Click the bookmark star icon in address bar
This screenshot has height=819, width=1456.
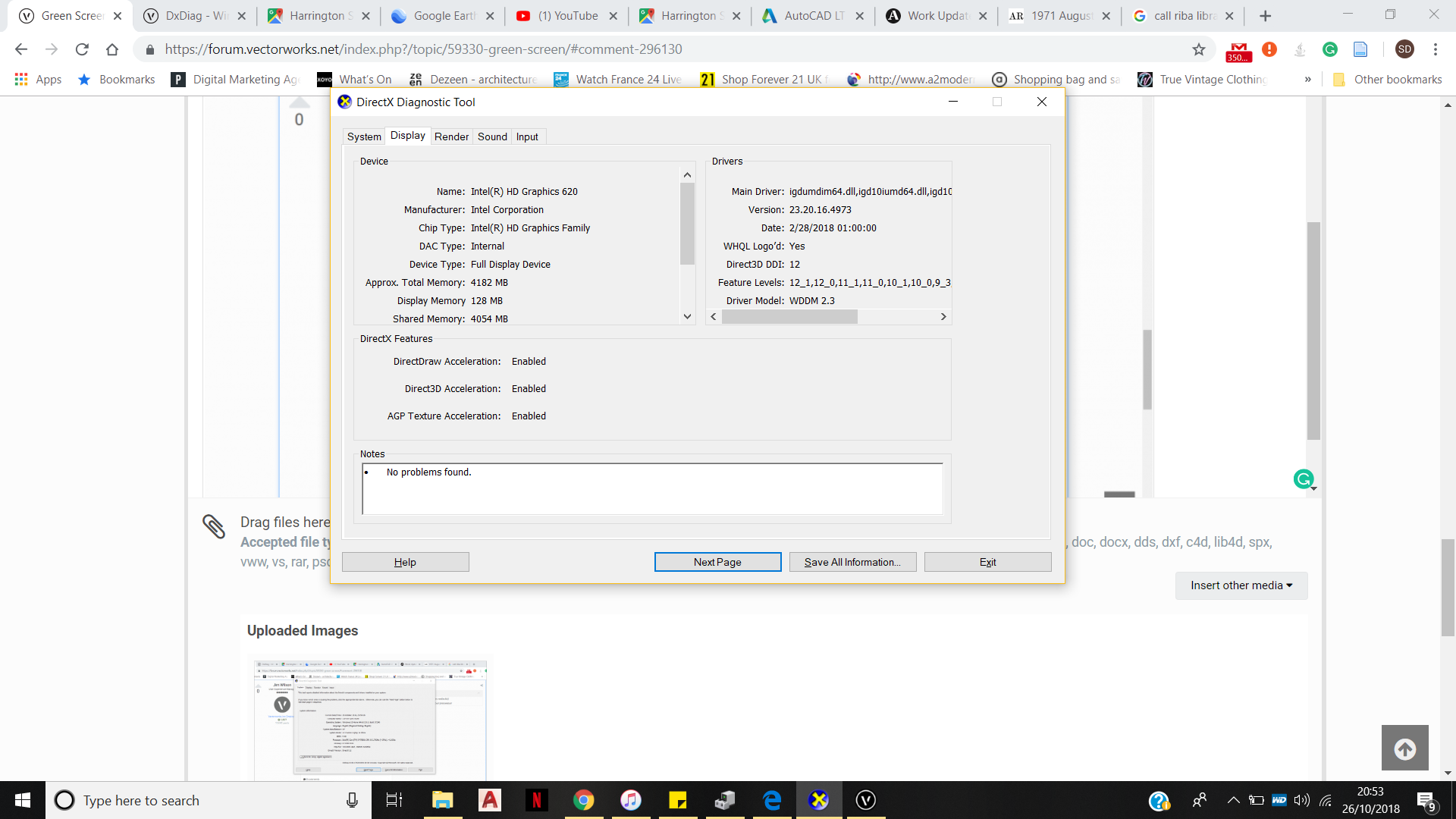[1198, 49]
